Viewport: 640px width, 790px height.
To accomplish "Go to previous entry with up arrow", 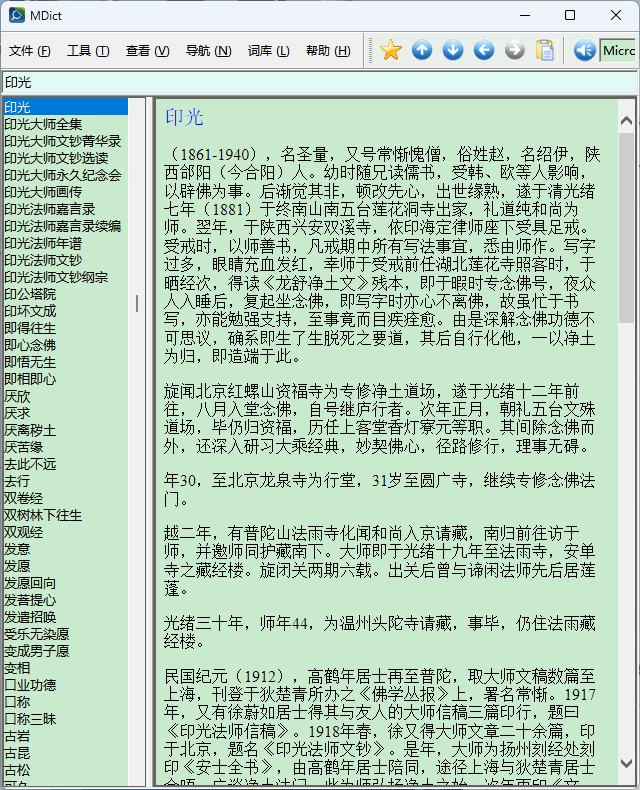I will (x=422, y=50).
